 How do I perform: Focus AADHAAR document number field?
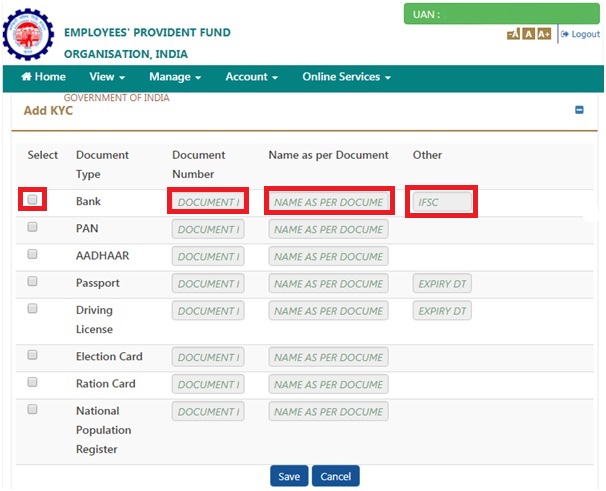(208, 256)
